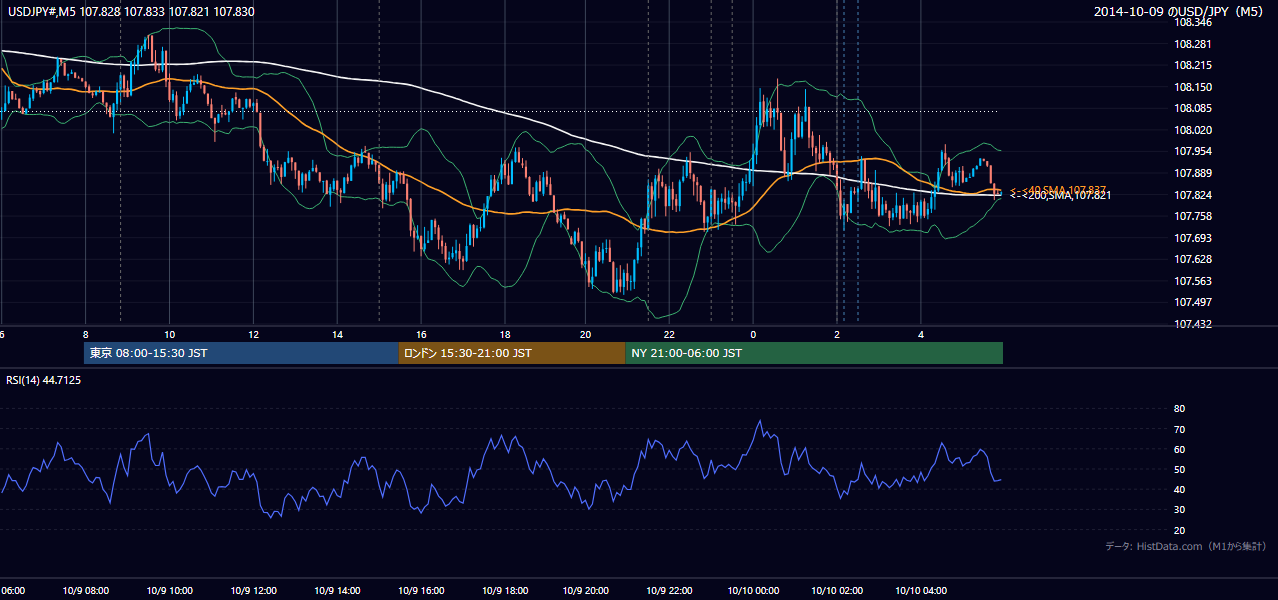Click RSI scale value 60

coord(1179,449)
